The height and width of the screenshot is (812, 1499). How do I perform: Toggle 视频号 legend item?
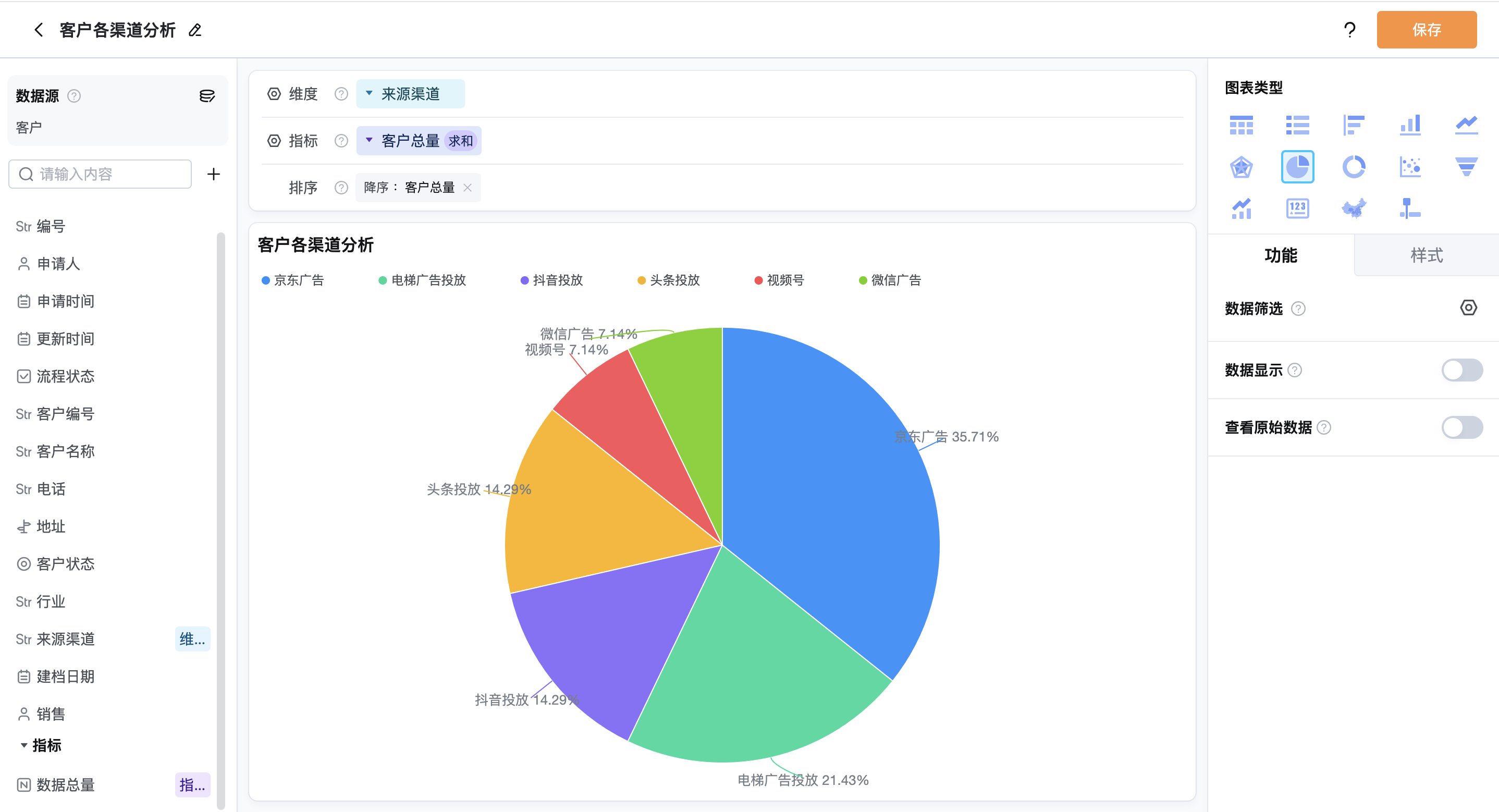coord(779,280)
